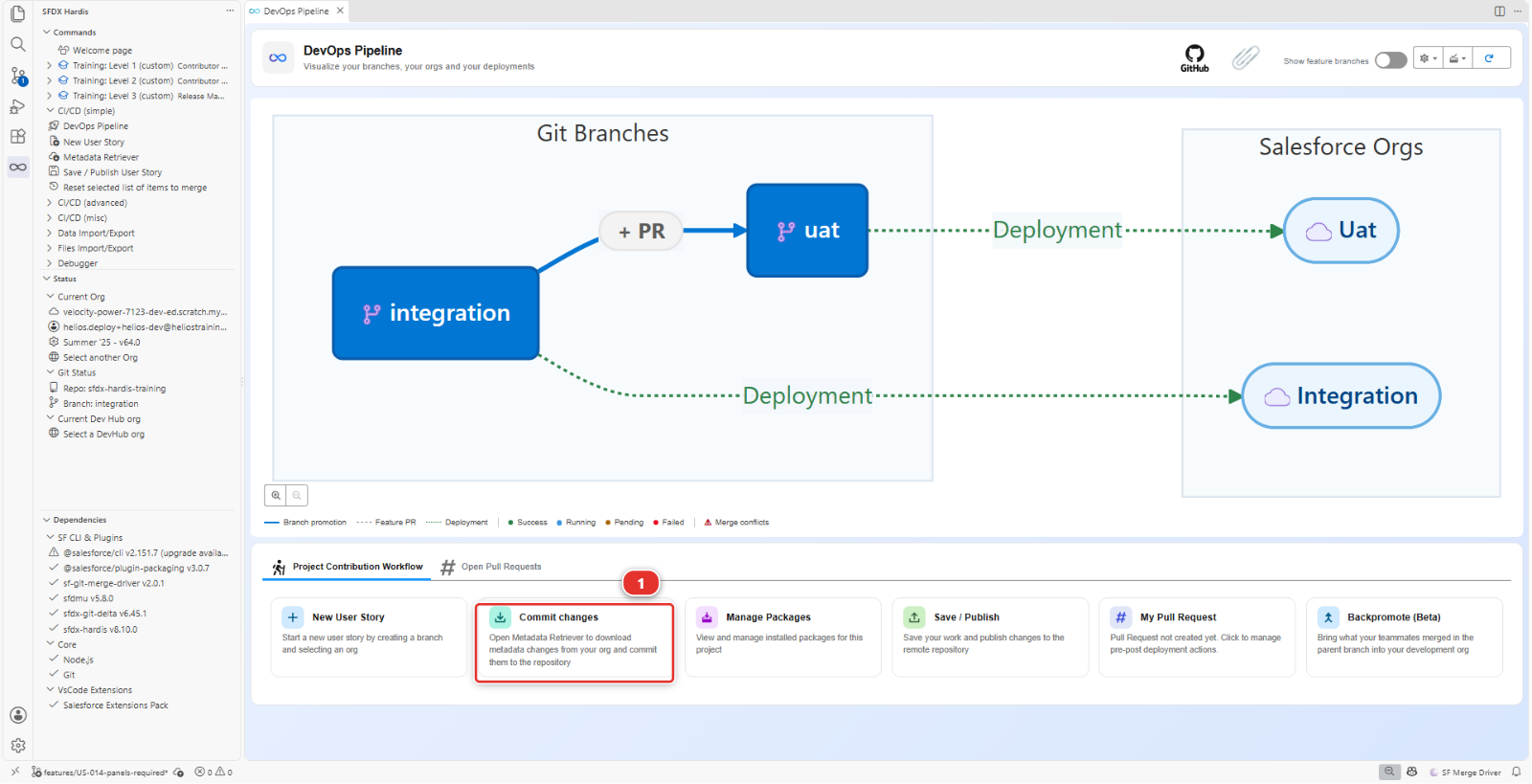Click the paperclip icon in pipeline header

point(1245,58)
